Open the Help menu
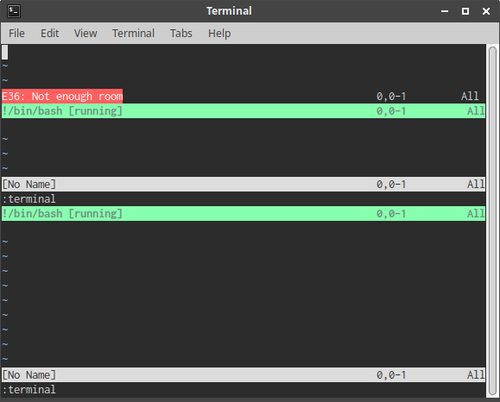500x402 pixels. [x=219, y=33]
